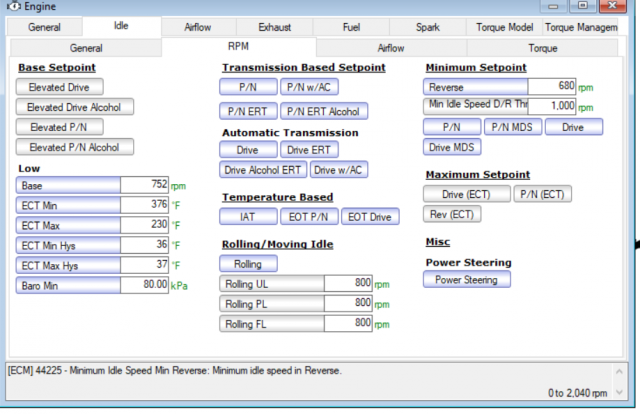Open the Elevated Drive Alcohol table
Viewport: 640px width, 414px height.
tap(75, 107)
